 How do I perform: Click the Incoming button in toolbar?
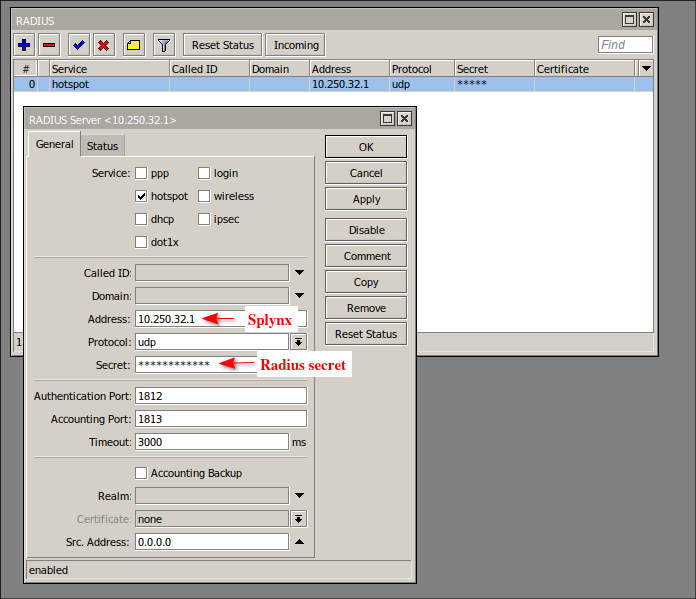(296, 45)
